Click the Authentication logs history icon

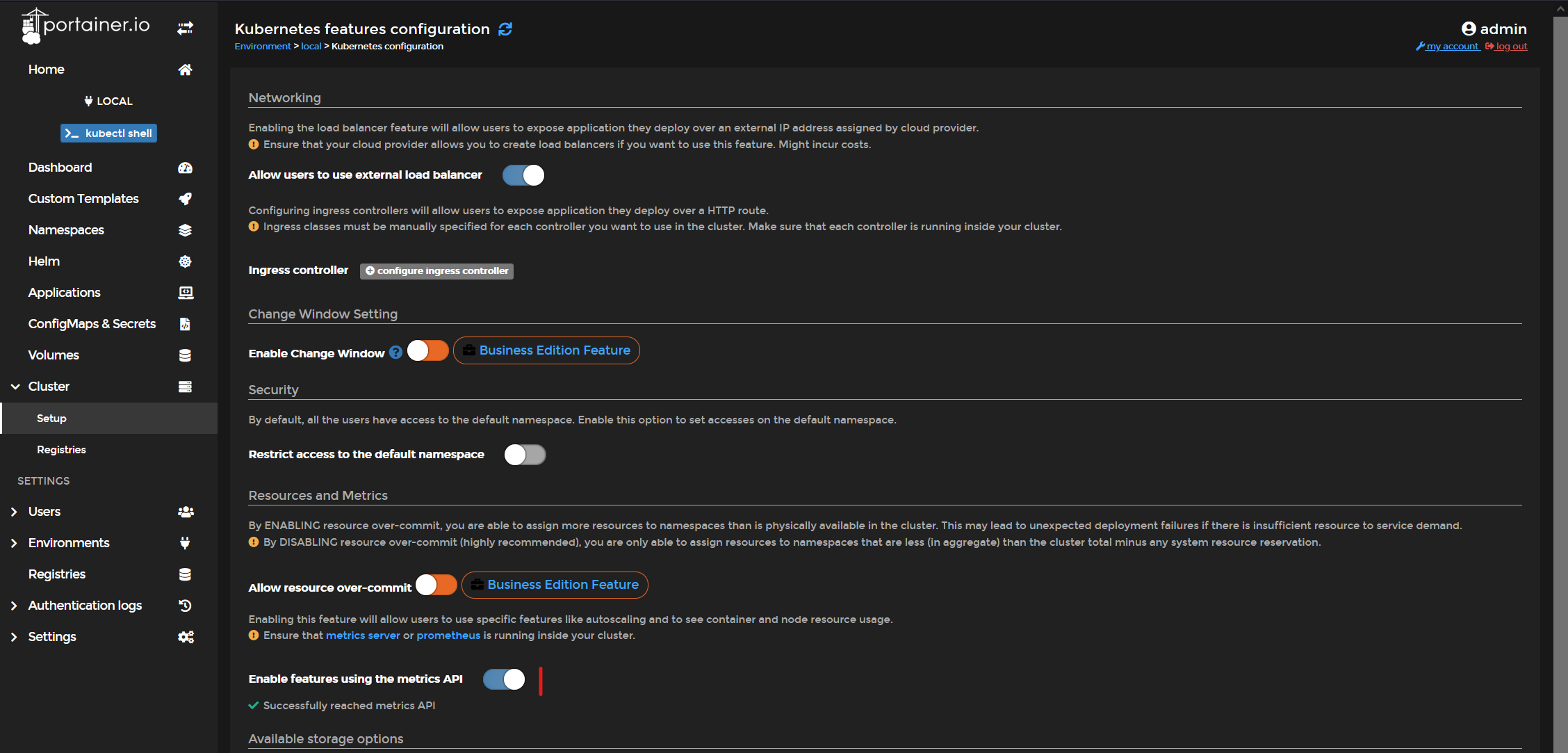185,606
